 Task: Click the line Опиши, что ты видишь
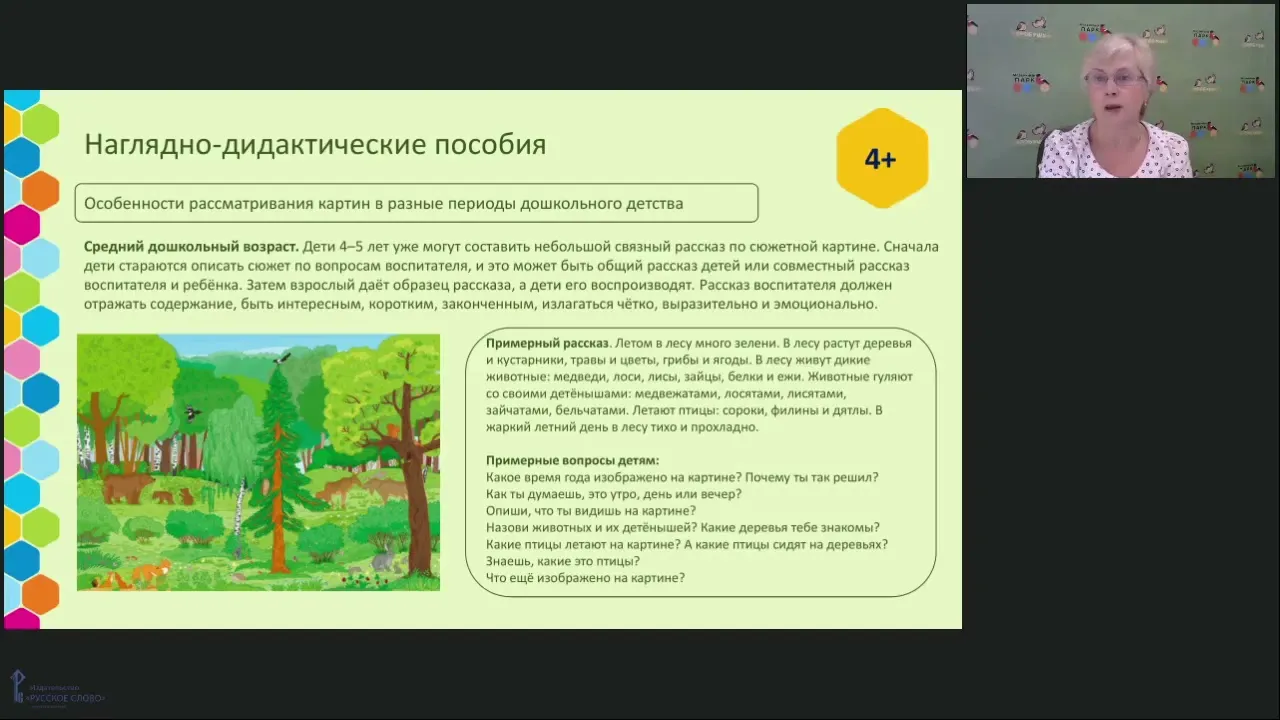pos(591,511)
